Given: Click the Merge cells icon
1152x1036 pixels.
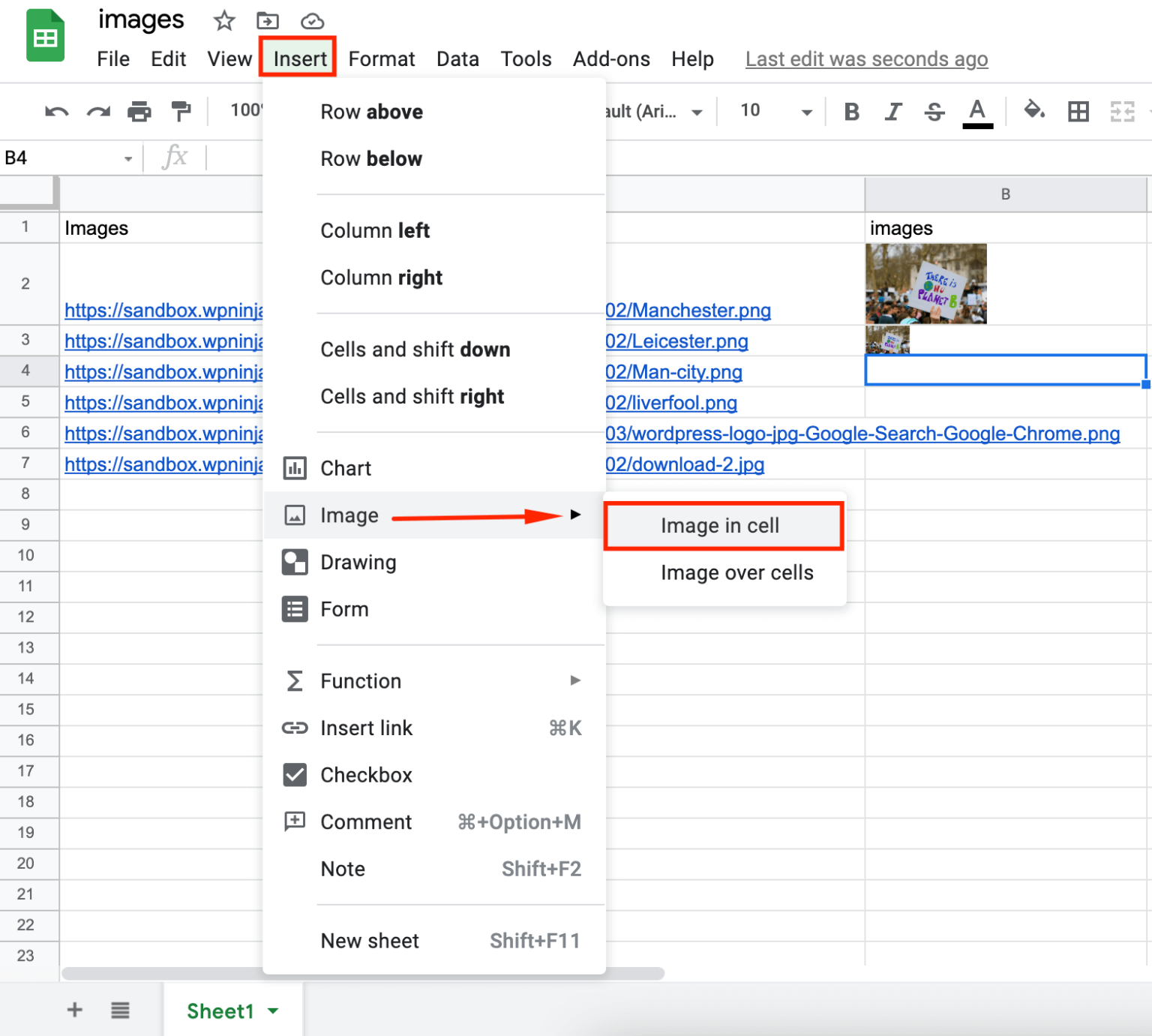Looking at the screenshot, I should click(1123, 111).
